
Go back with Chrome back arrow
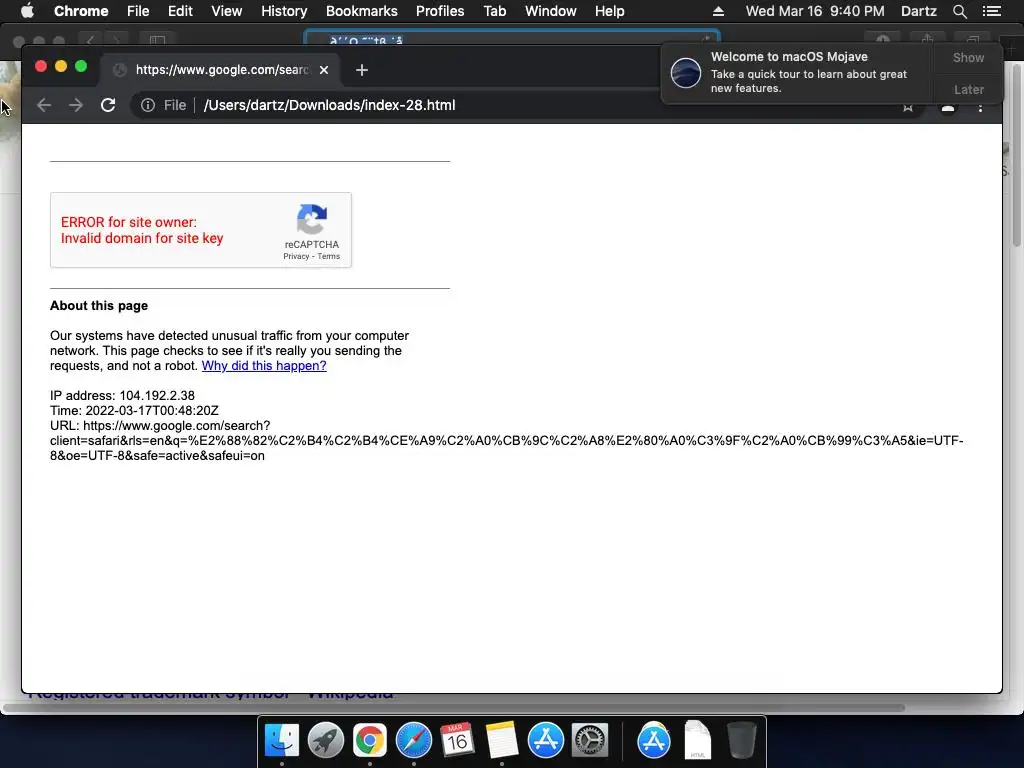(x=44, y=105)
